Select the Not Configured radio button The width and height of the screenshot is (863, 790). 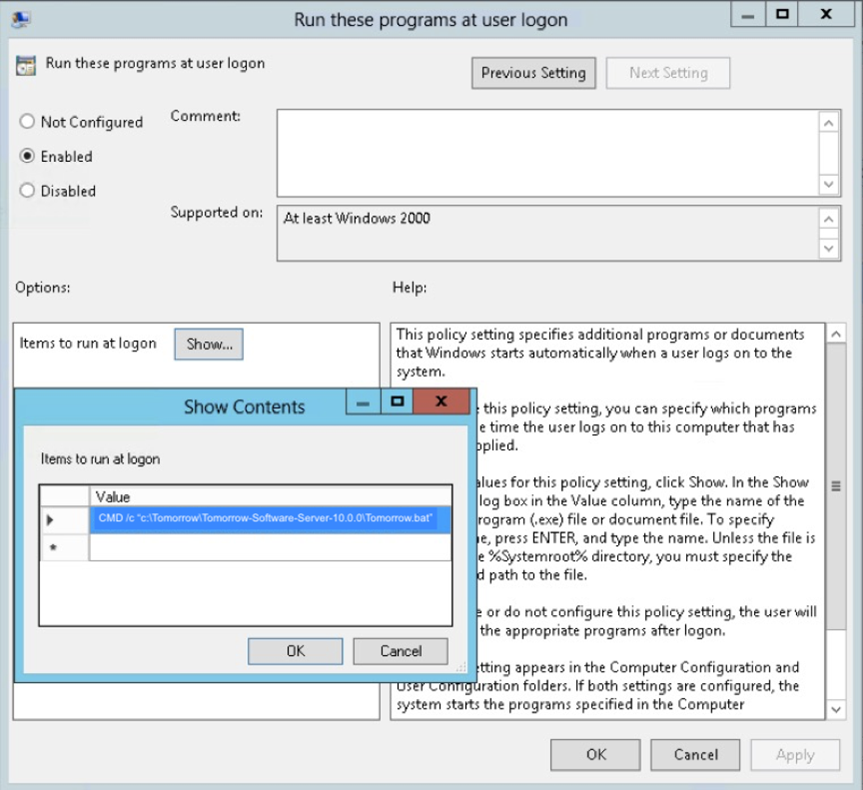point(28,122)
